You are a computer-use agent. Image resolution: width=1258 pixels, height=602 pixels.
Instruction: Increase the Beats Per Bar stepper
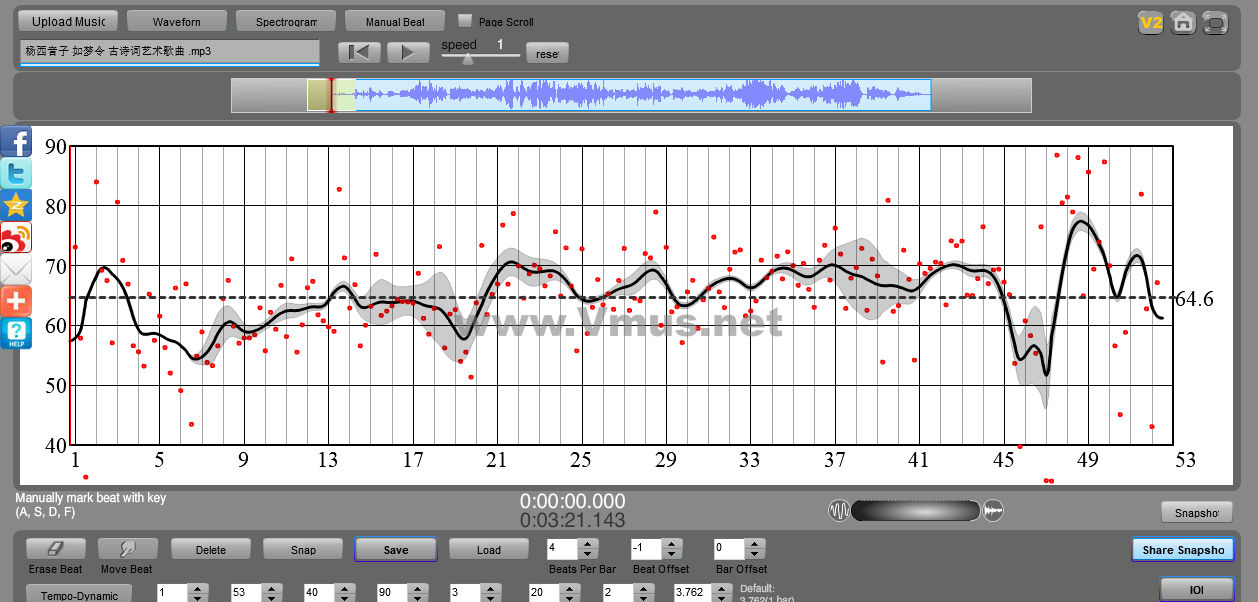(x=587, y=544)
